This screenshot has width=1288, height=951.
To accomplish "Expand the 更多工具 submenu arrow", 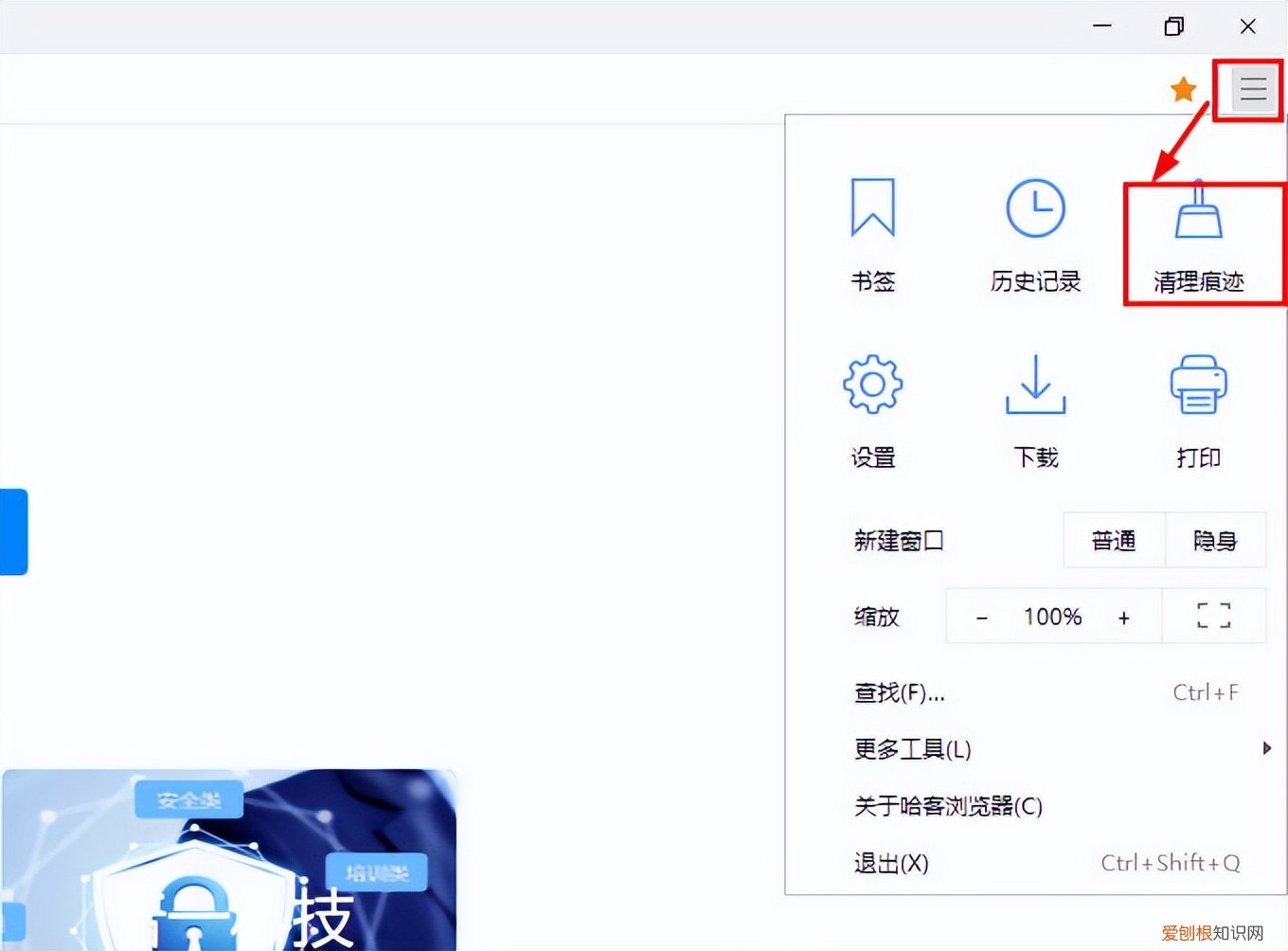I will tap(1267, 748).
